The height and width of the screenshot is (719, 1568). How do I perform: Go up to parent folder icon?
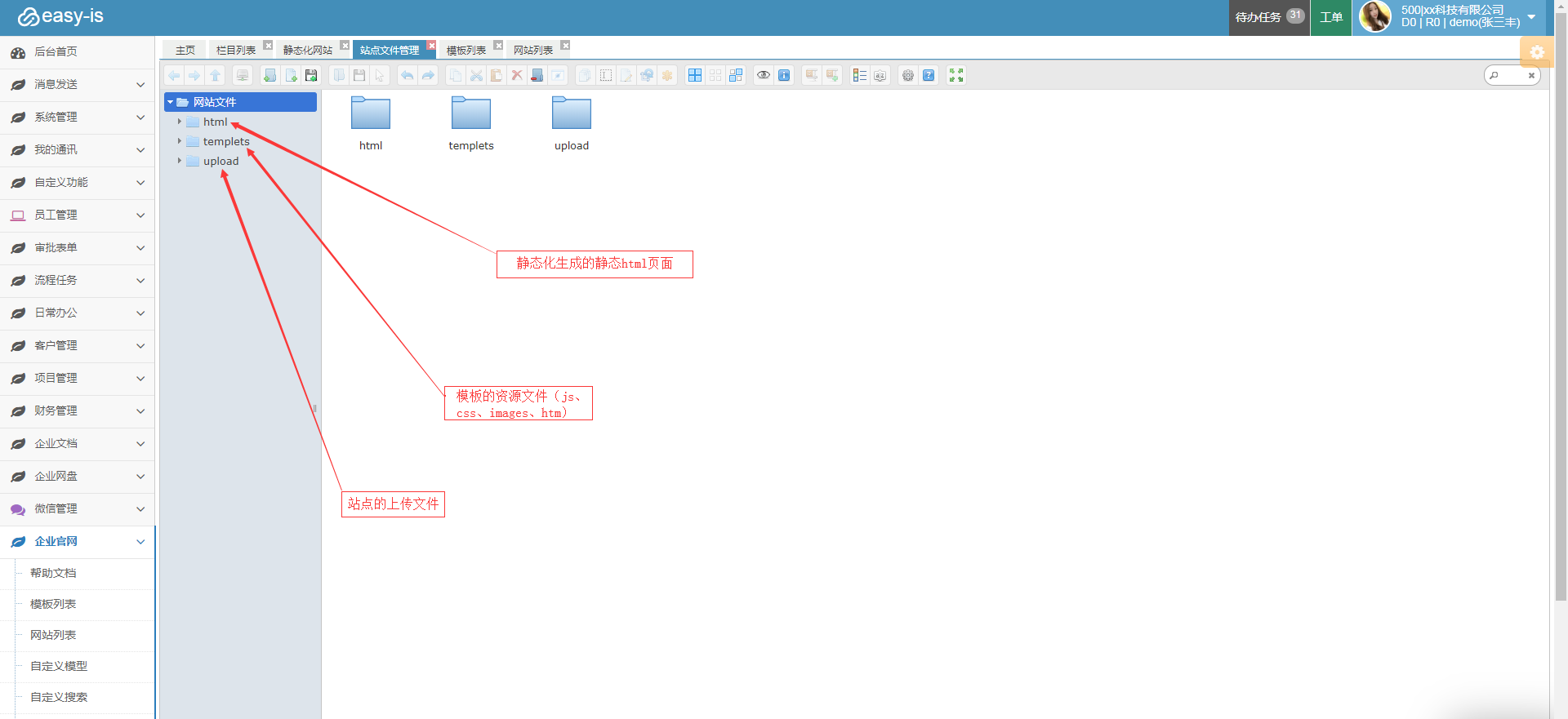point(215,75)
